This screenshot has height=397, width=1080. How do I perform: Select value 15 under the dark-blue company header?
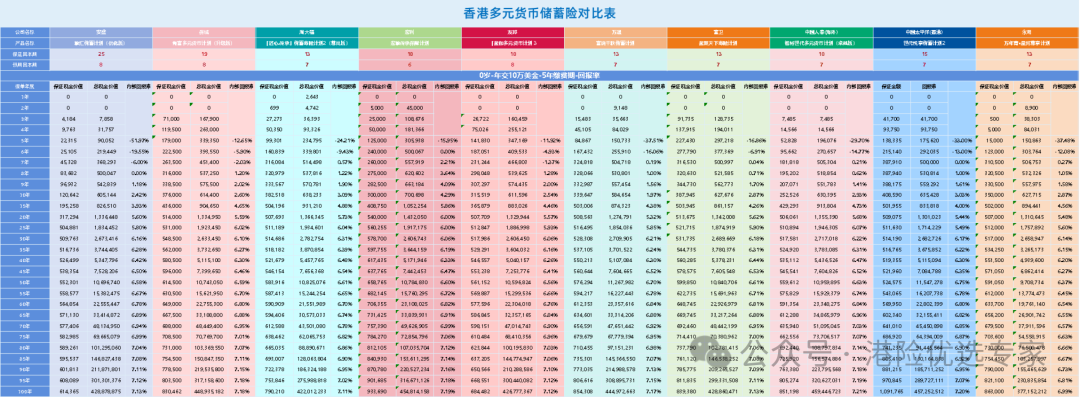pyautogui.click(x=924, y=54)
